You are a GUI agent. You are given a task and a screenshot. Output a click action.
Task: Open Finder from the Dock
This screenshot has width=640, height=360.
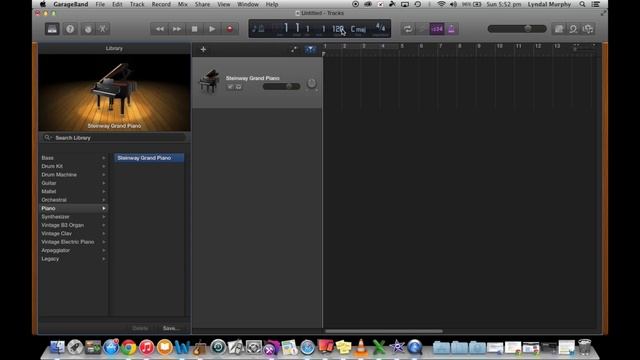[57, 347]
